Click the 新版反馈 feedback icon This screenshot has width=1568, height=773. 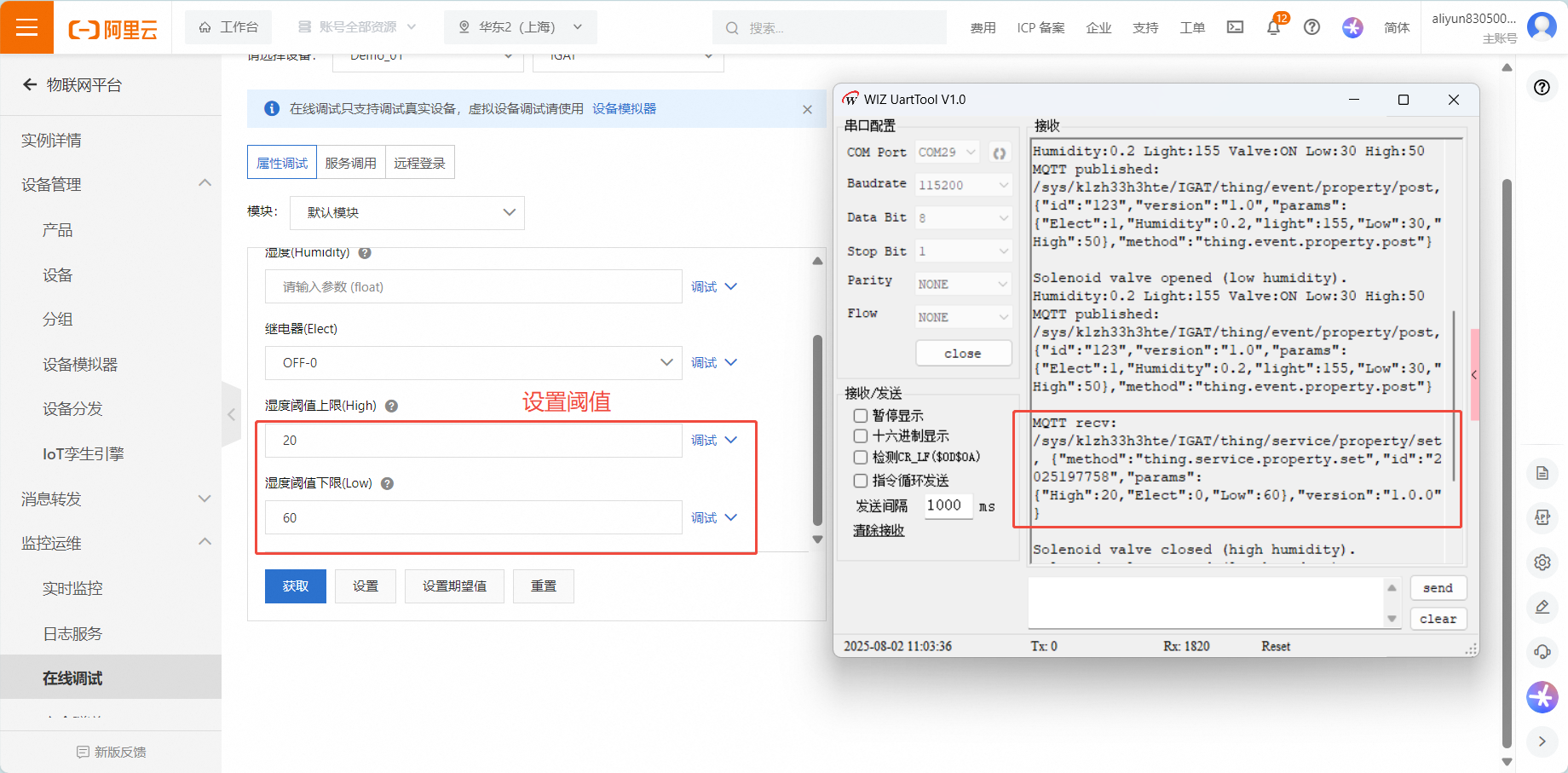[x=83, y=752]
